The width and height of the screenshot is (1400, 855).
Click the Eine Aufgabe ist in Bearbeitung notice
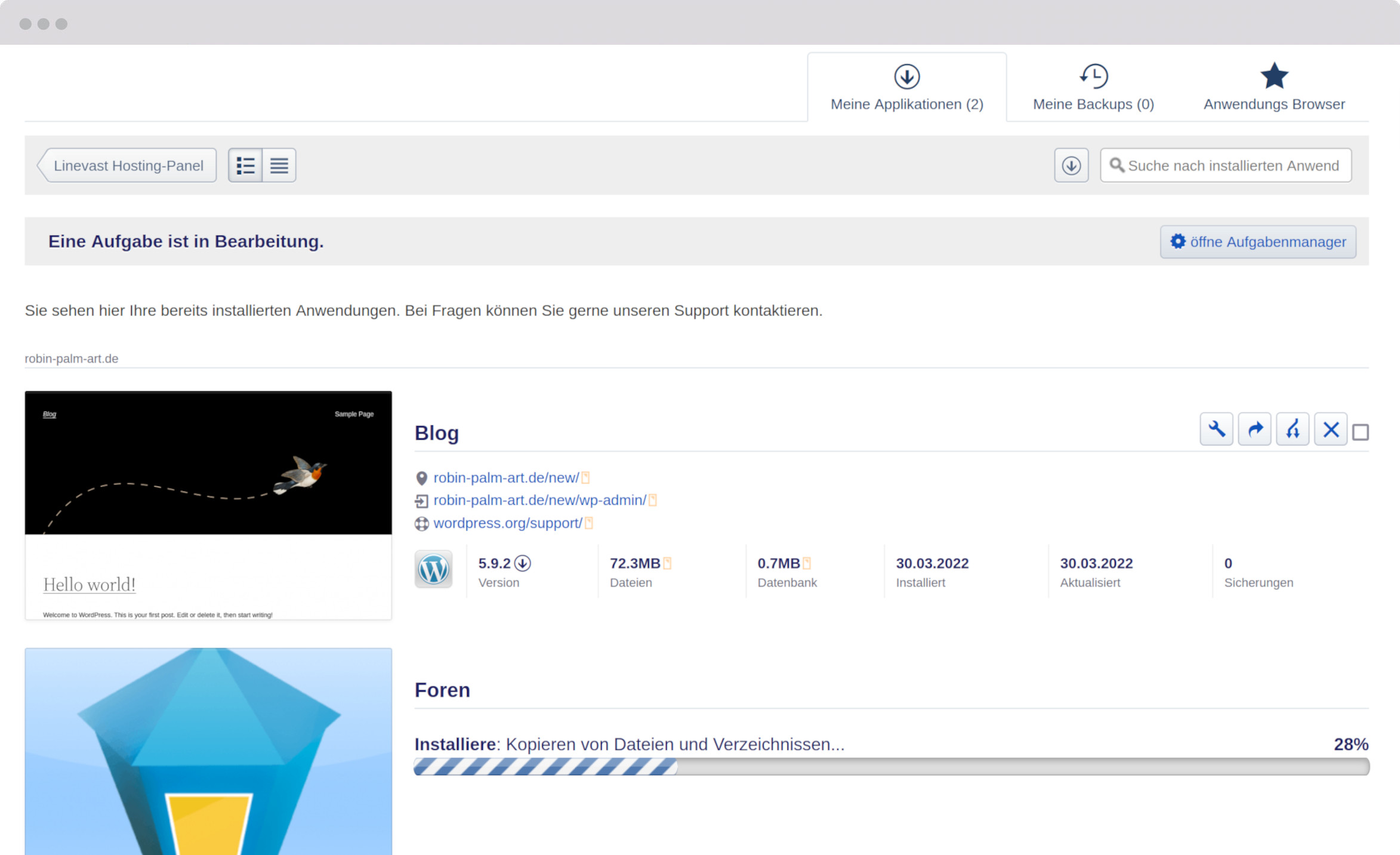(x=186, y=241)
